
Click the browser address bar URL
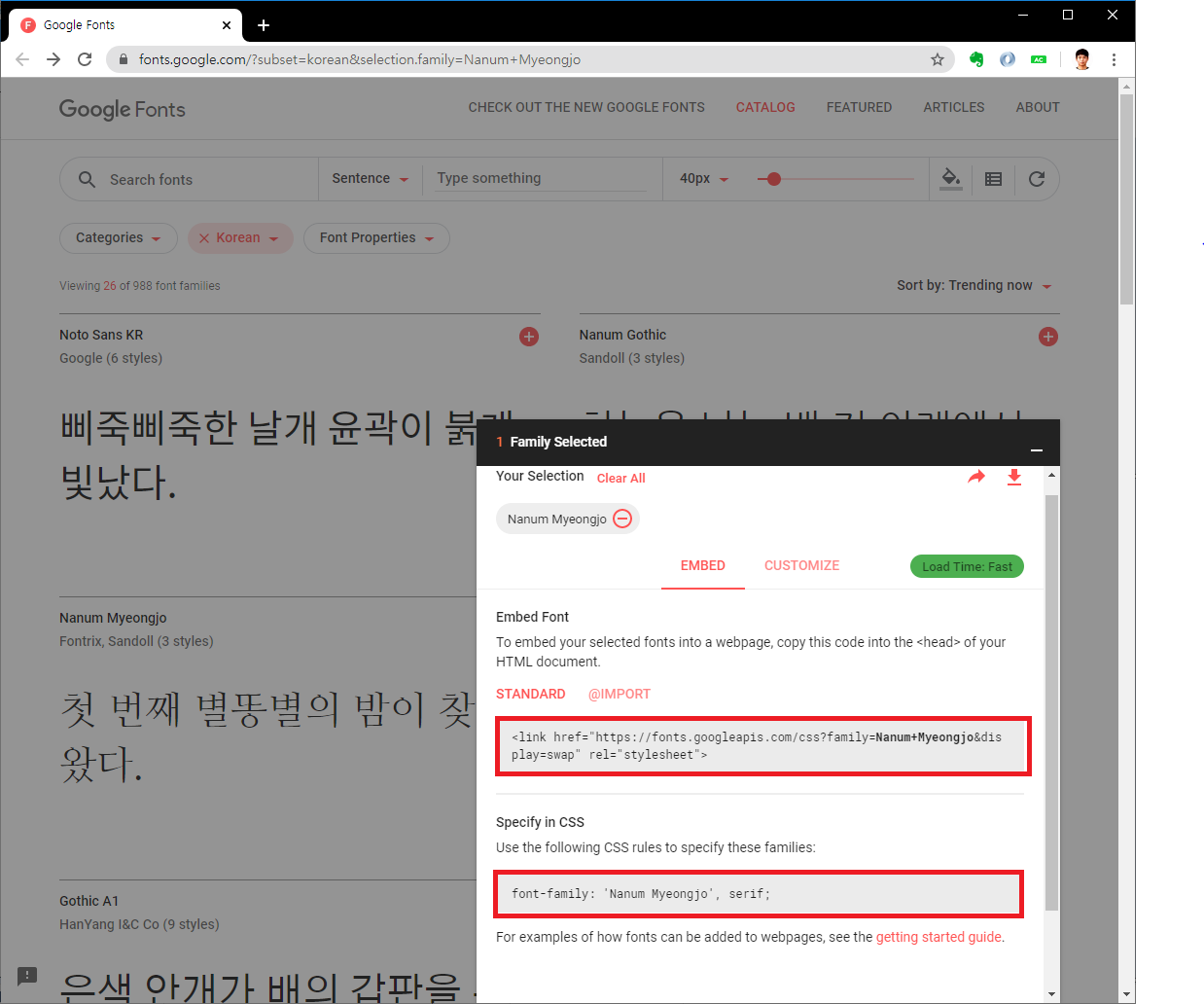pos(360,59)
